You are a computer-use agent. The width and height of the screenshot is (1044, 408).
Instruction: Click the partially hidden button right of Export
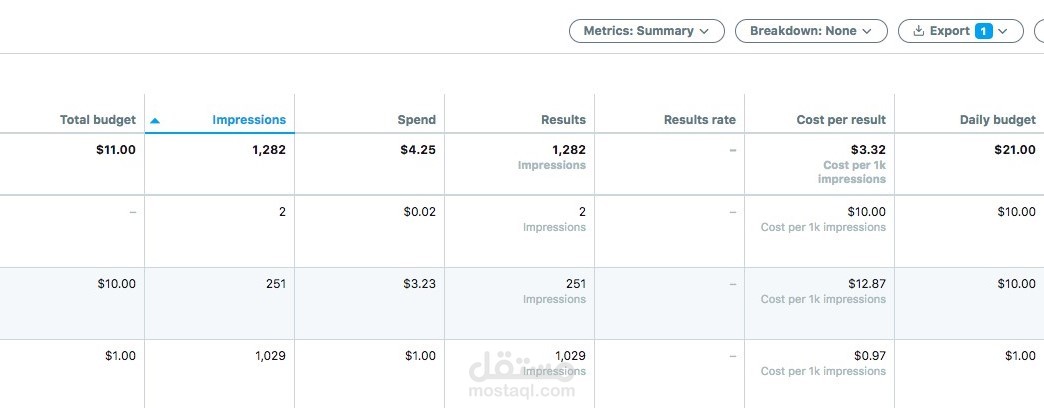pyautogui.click(x=1038, y=31)
